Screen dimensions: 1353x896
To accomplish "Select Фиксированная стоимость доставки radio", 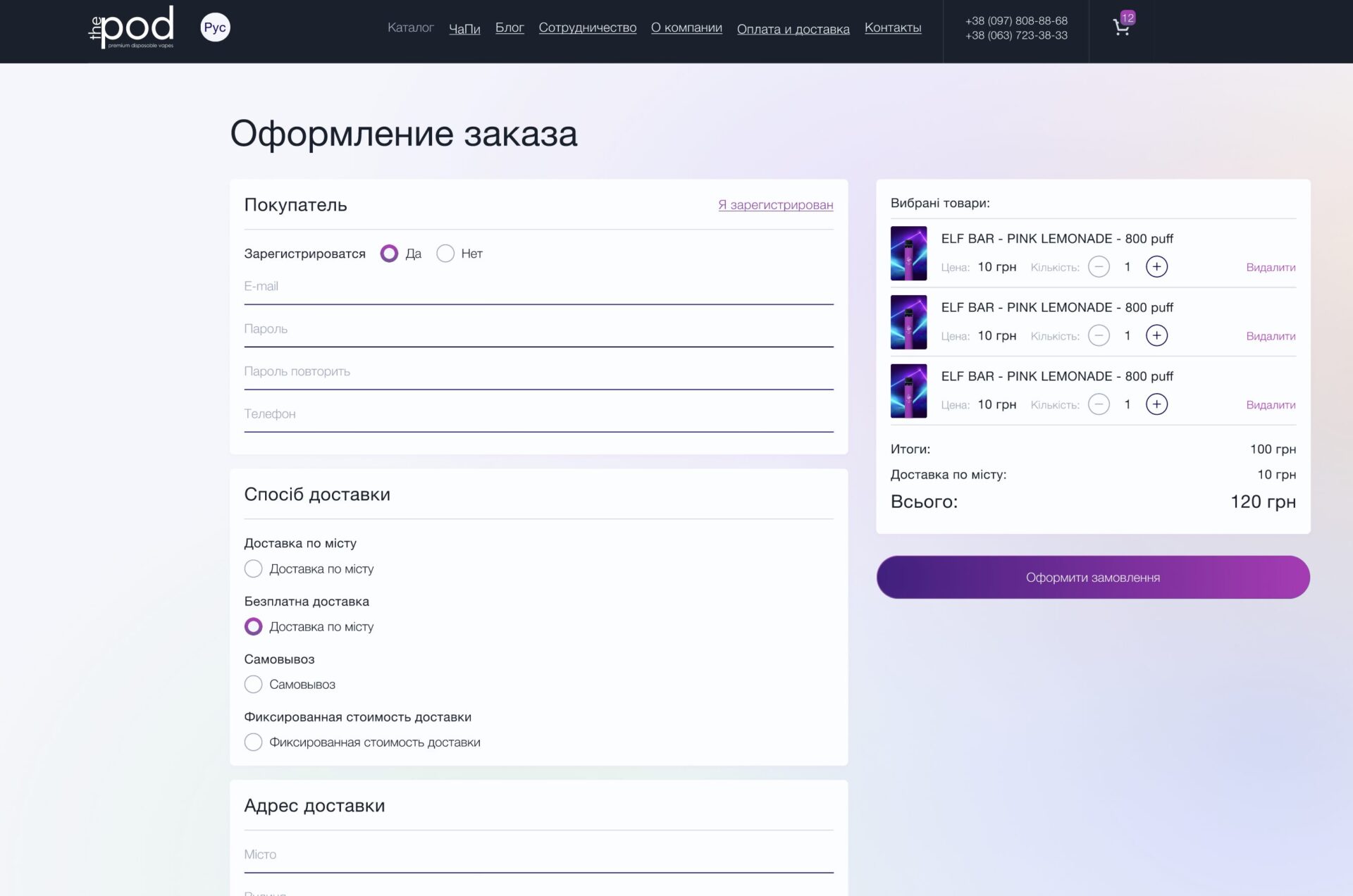I will (253, 742).
